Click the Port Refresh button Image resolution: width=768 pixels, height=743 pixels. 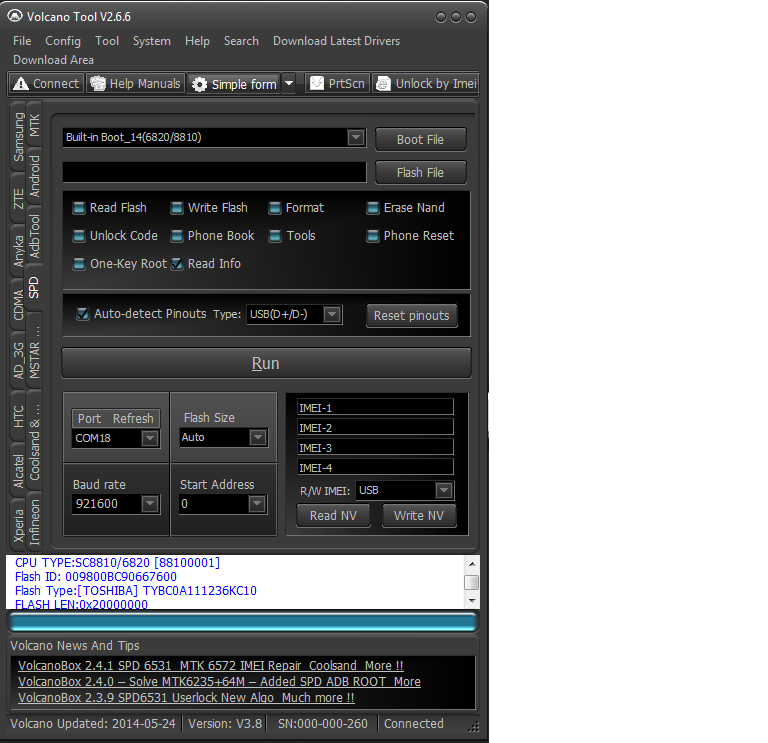click(x=116, y=419)
